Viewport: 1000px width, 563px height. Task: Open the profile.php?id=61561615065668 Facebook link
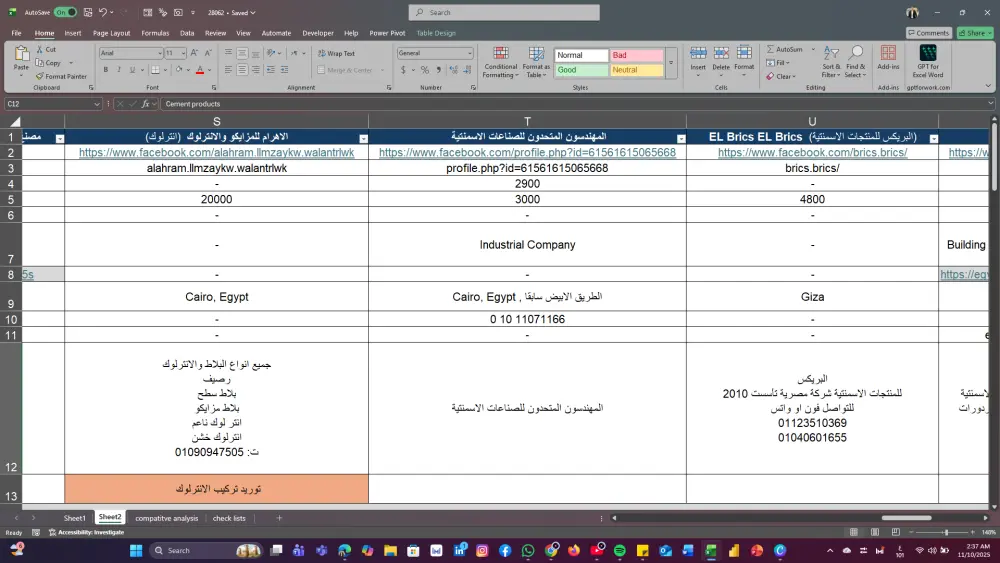click(x=527, y=152)
